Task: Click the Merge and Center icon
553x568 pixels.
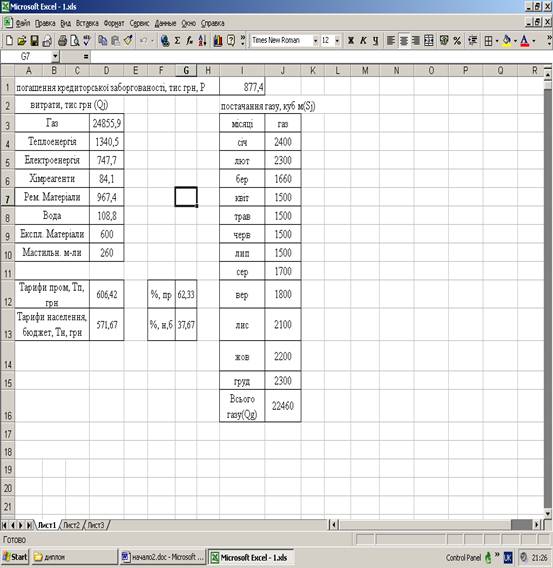Action: pos(429,41)
